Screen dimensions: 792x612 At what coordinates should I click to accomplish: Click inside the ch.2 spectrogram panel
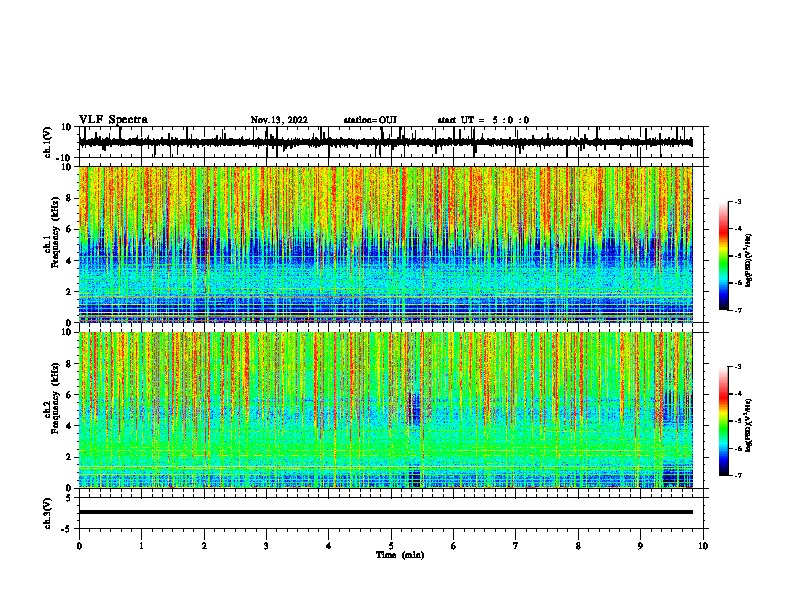pyautogui.click(x=385, y=410)
